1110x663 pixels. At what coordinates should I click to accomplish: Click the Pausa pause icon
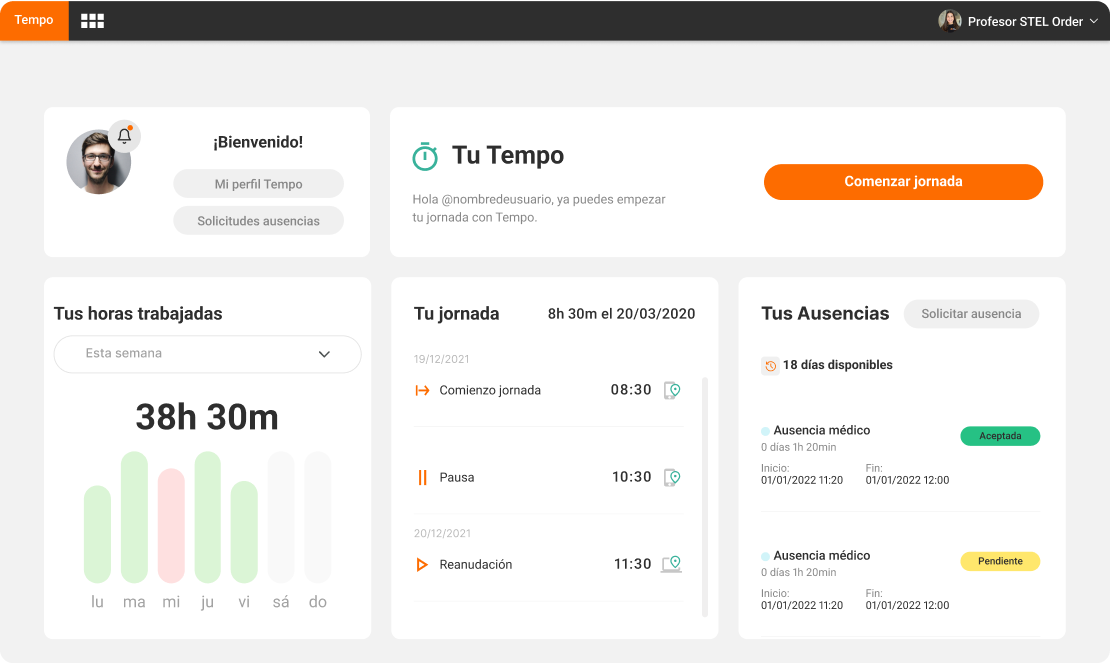click(x=422, y=478)
